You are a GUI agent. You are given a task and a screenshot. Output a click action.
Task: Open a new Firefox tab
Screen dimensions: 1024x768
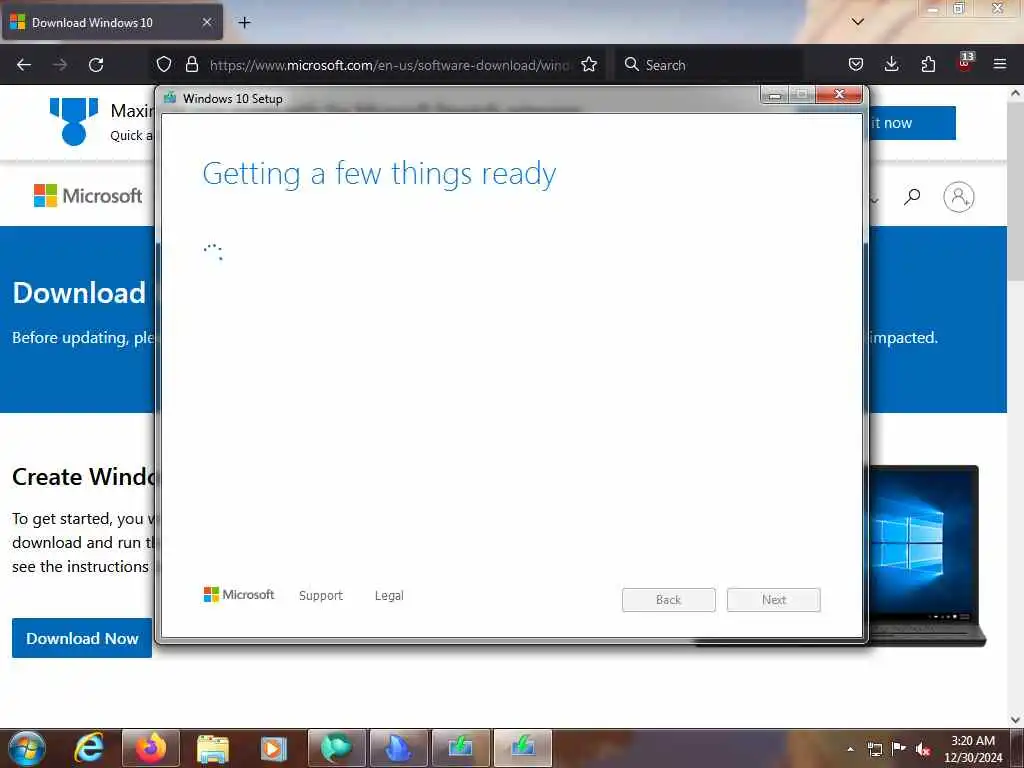pyautogui.click(x=244, y=22)
